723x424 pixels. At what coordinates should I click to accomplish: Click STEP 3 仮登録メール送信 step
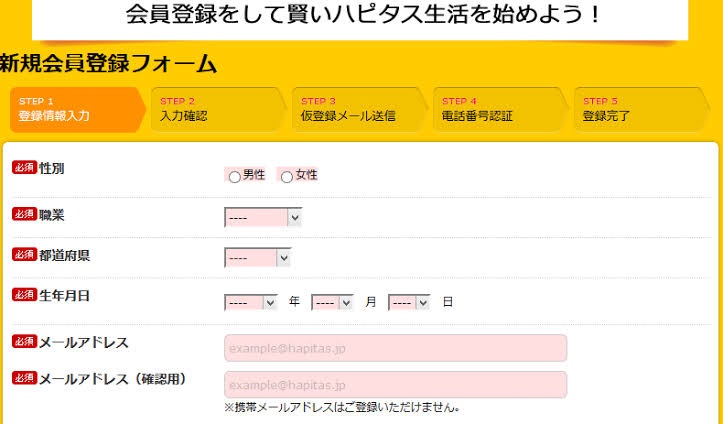pyautogui.click(x=357, y=109)
